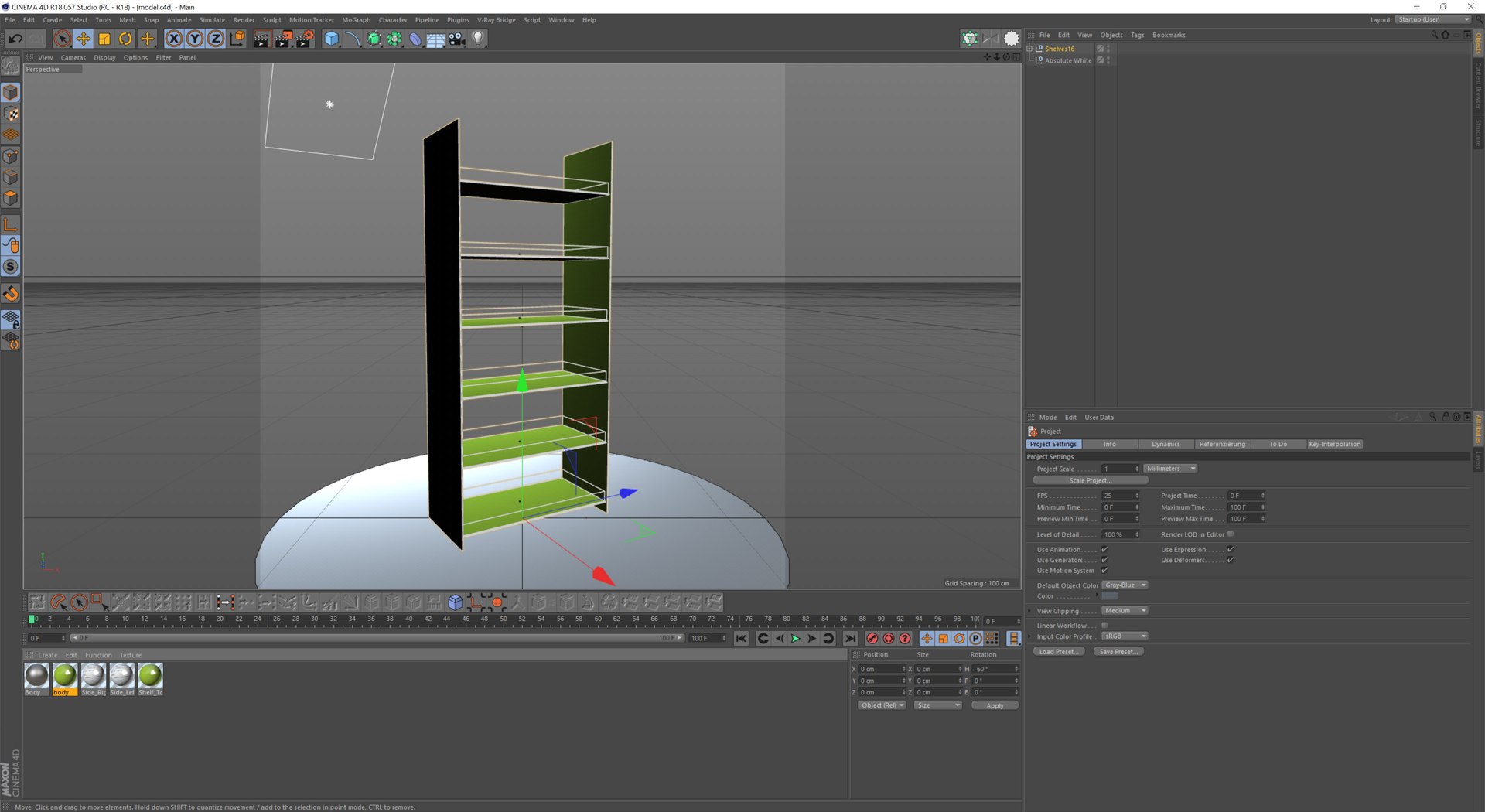Open the blue deformer objects icon

tap(415, 39)
